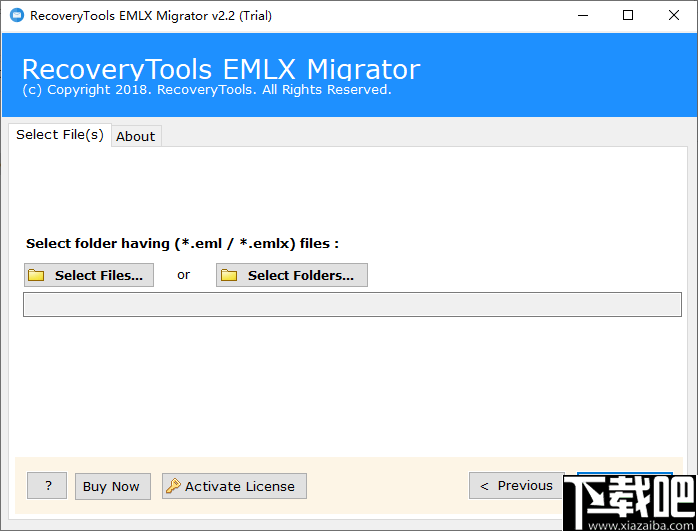The height and width of the screenshot is (531, 698).
Task: Close the EMLX Migrator window
Action: coord(674,16)
